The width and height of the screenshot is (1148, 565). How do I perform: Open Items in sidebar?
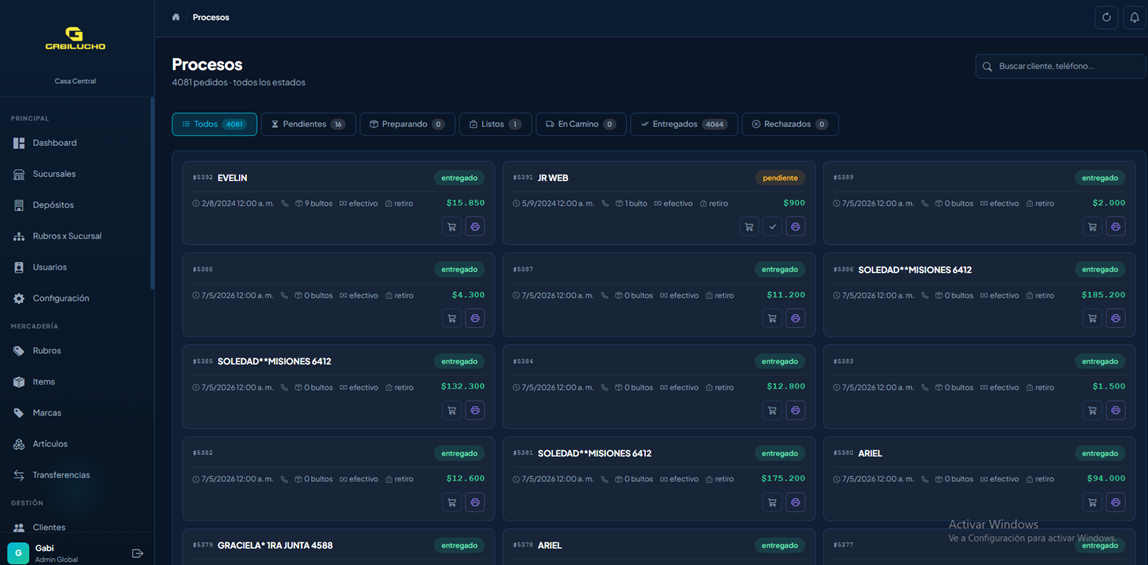coord(77,382)
